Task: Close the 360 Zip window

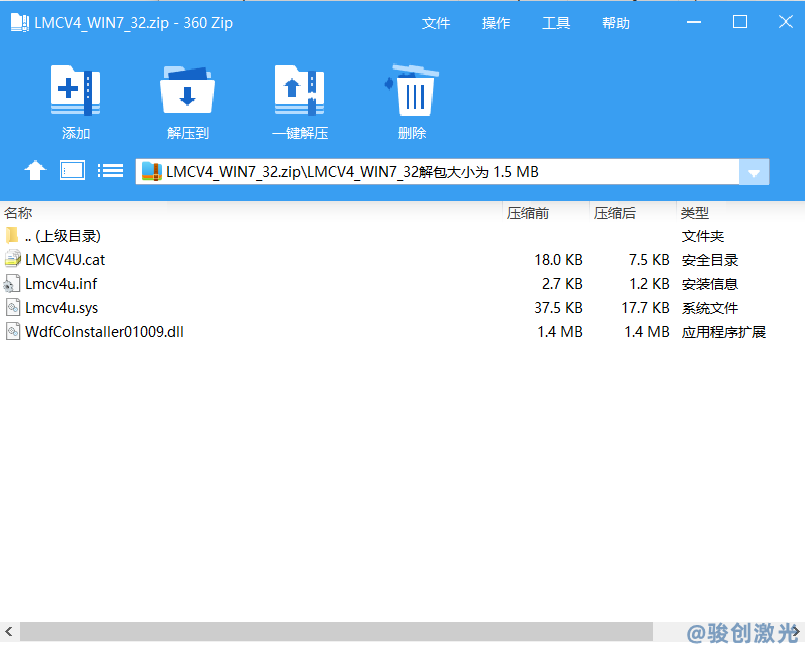Action: 785,22
